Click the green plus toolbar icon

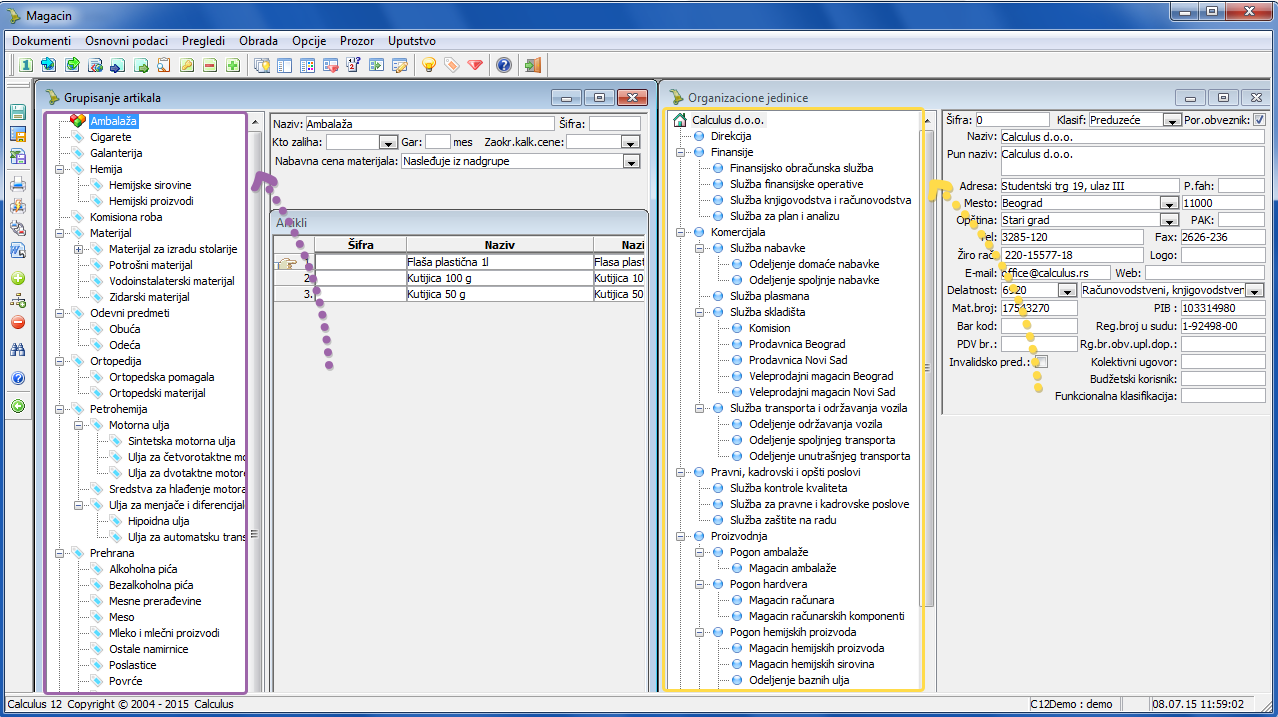tap(233, 65)
